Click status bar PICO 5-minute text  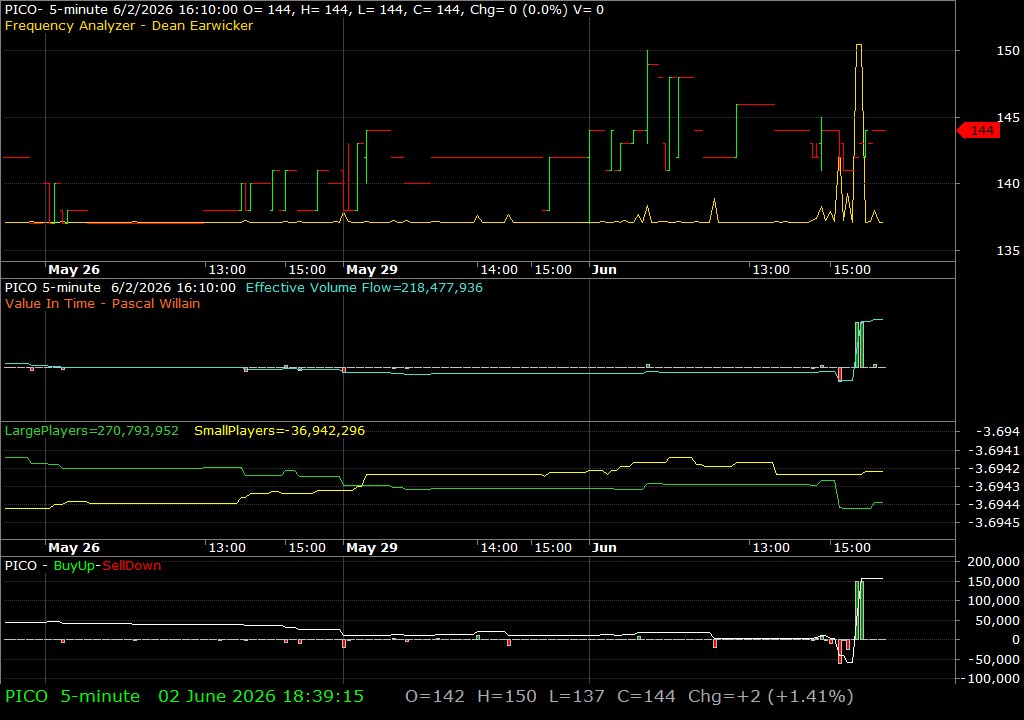[72, 696]
